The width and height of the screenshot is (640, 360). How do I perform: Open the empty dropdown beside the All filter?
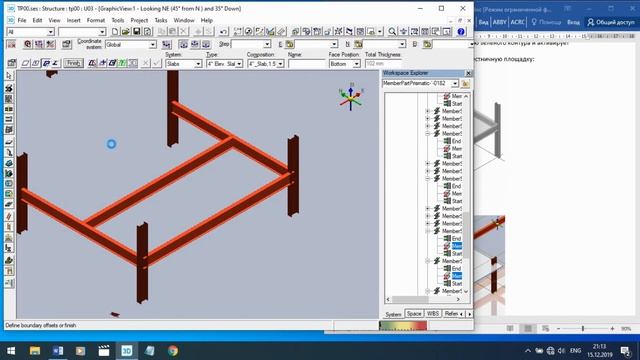click(102, 32)
